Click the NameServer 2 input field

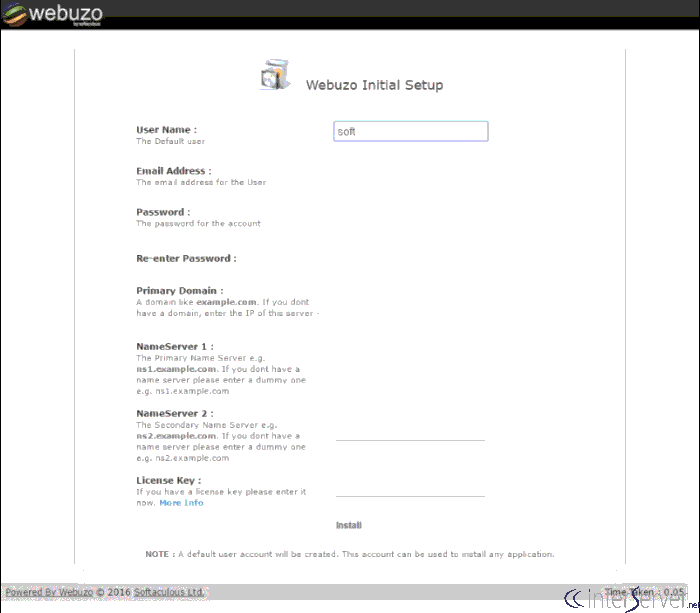click(410, 431)
